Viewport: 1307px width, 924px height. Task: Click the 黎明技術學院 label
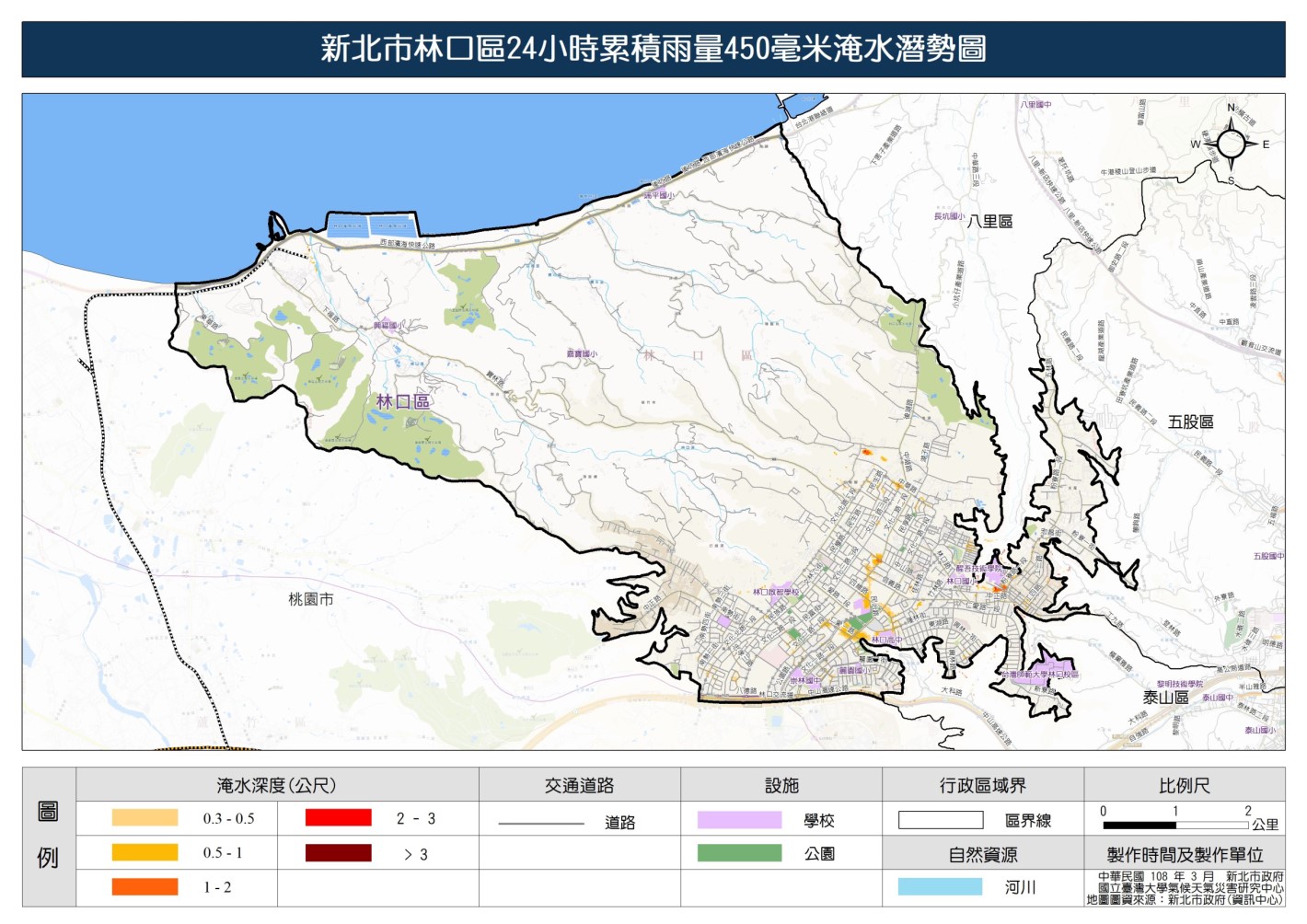[1180, 684]
